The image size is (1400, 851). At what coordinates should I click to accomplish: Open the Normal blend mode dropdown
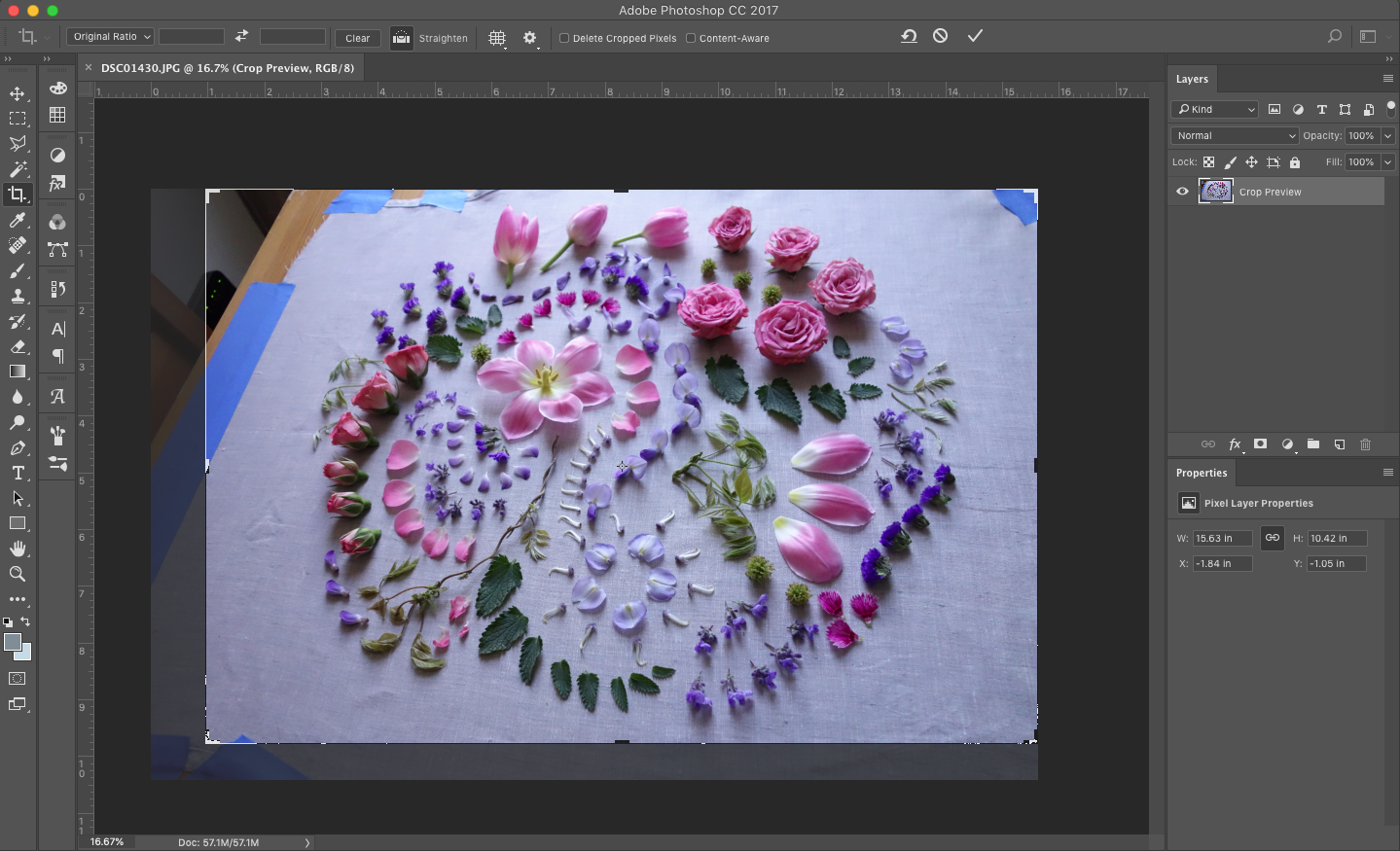tap(1235, 136)
